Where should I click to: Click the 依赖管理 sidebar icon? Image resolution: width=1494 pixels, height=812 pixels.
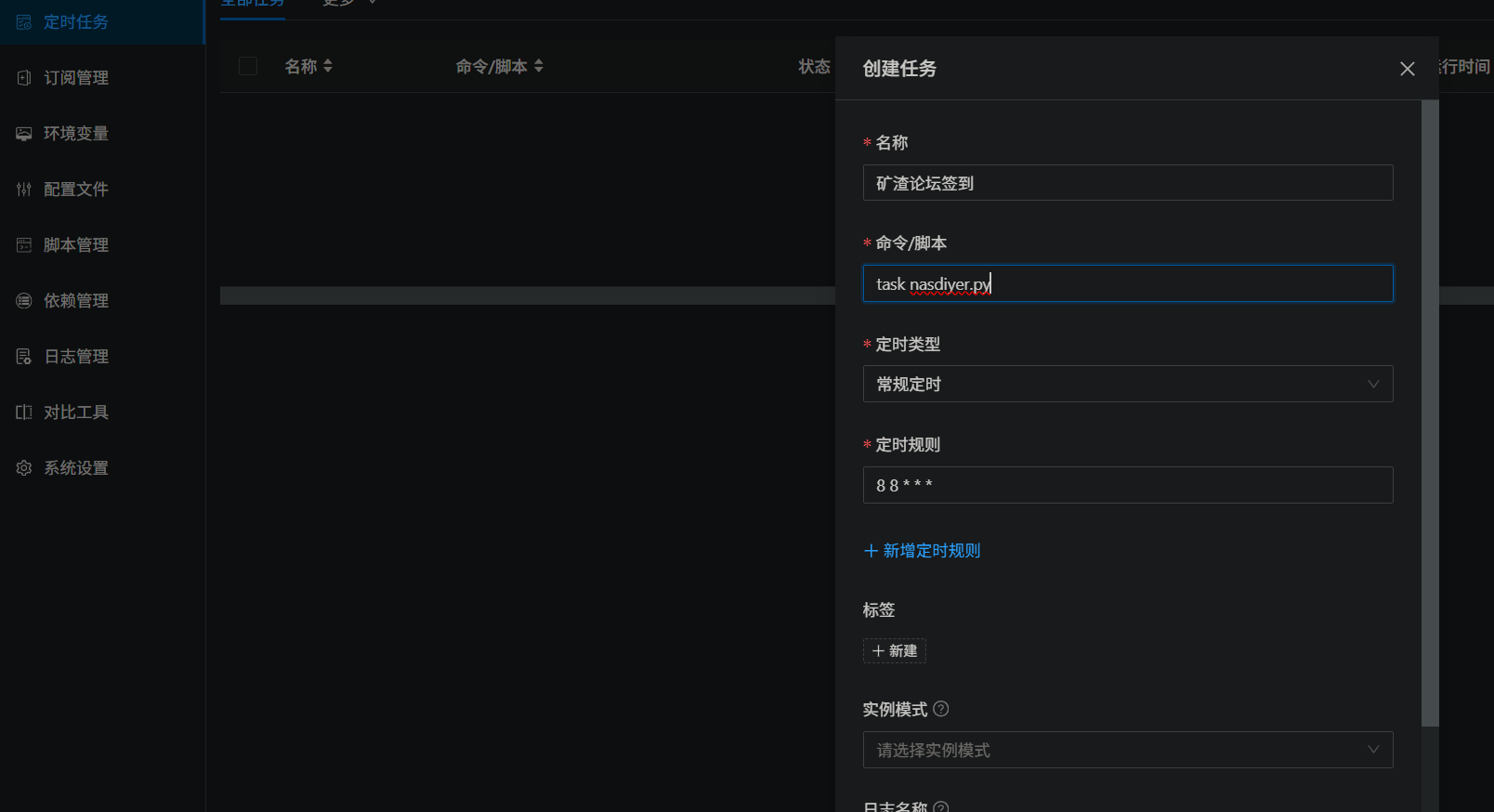coord(24,301)
